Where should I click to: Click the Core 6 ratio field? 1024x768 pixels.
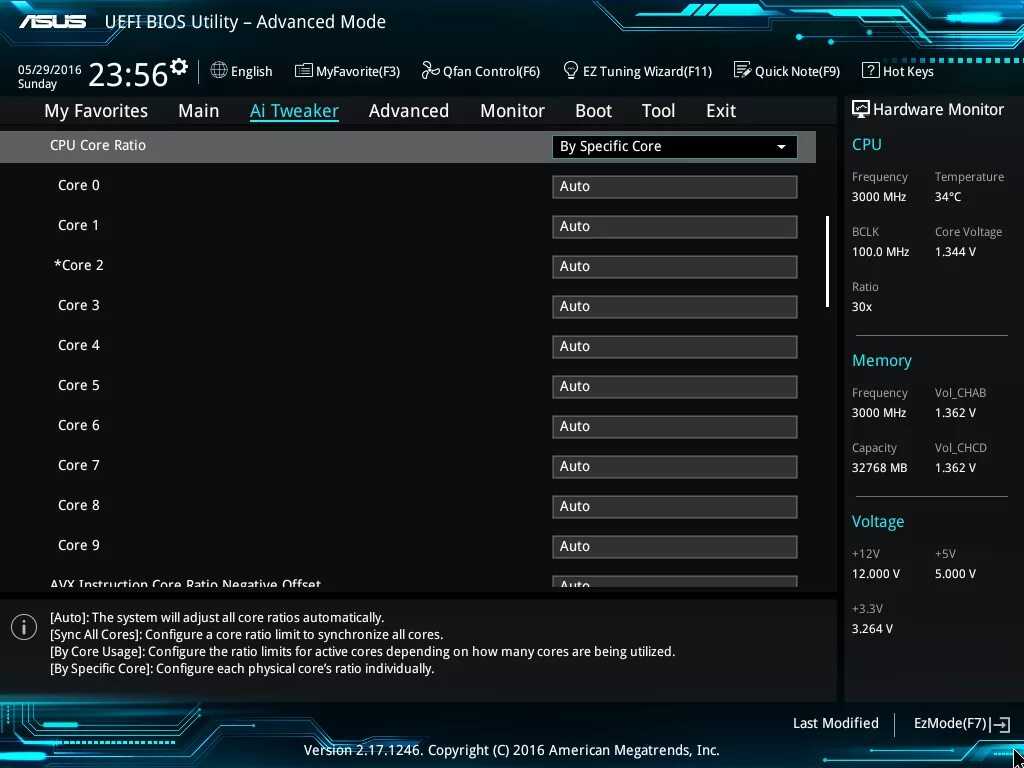point(675,426)
